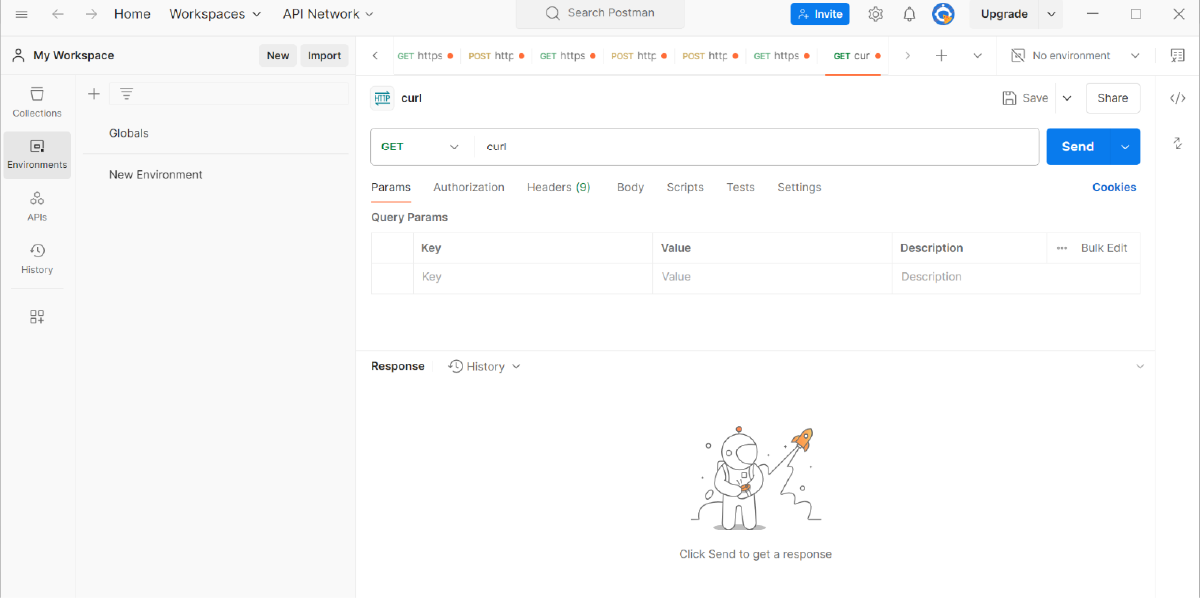Click the Share button
Image resolution: width=1200 pixels, height=598 pixels.
(x=1113, y=98)
